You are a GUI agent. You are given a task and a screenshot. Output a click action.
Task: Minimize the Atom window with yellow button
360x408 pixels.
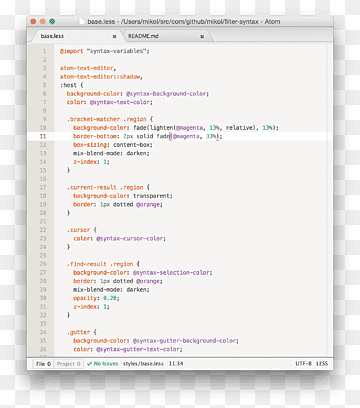coord(43,21)
